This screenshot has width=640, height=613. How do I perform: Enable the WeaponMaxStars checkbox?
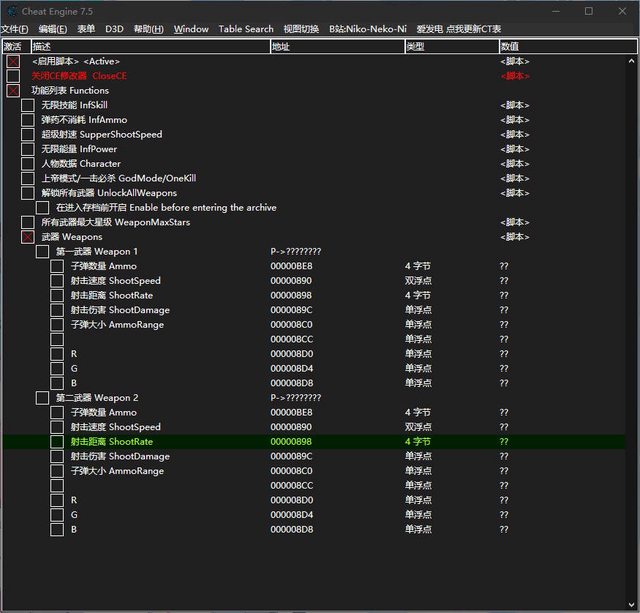28,222
